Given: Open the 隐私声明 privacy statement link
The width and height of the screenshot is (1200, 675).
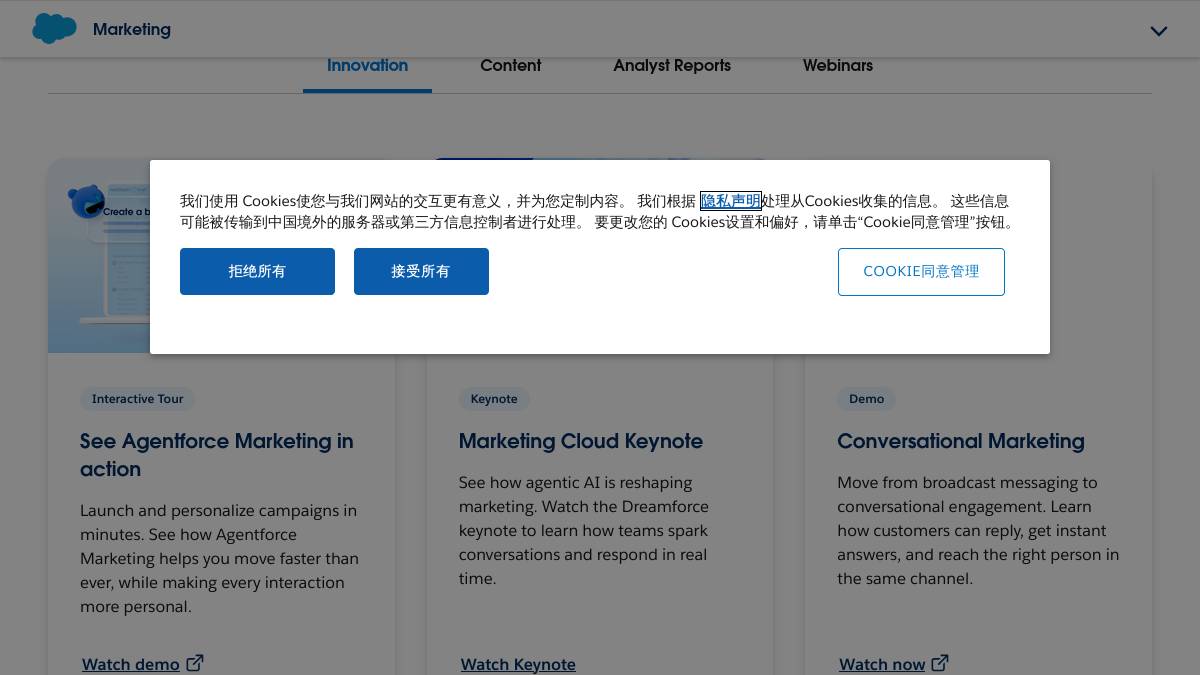Looking at the screenshot, I should [730, 201].
